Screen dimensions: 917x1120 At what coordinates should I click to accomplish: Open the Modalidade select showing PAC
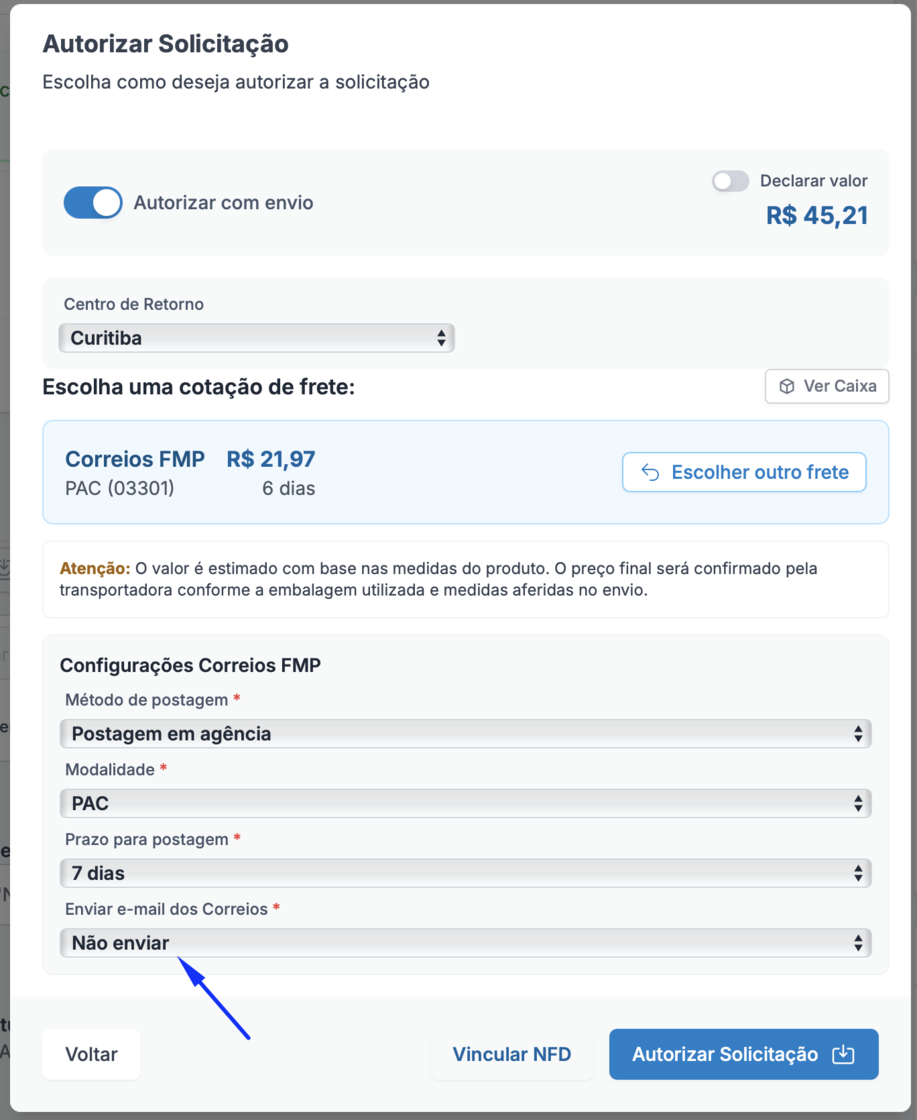click(465, 803)
